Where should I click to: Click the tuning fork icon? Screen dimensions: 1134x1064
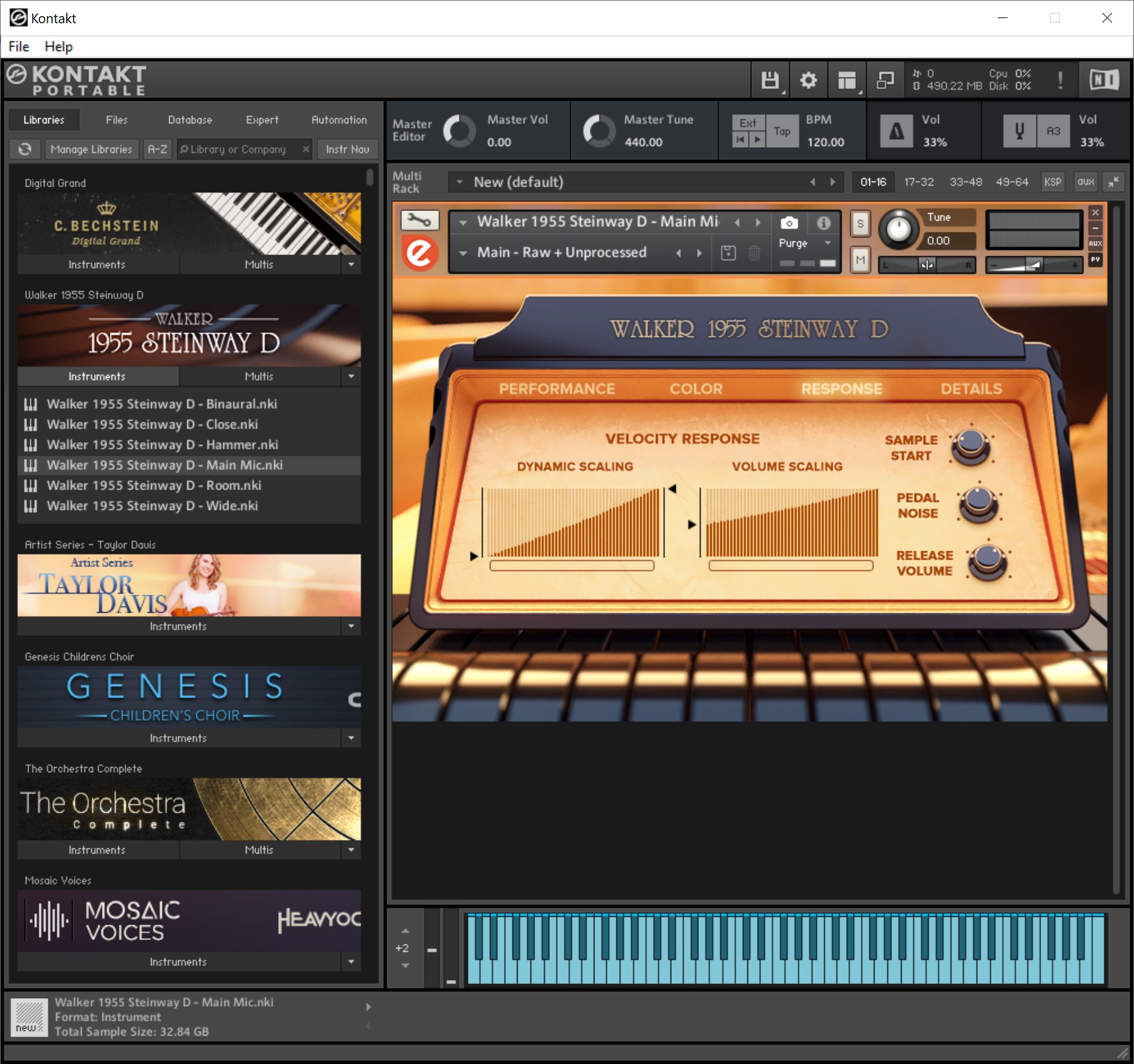pyautogui.click(x=1019, y=132)
